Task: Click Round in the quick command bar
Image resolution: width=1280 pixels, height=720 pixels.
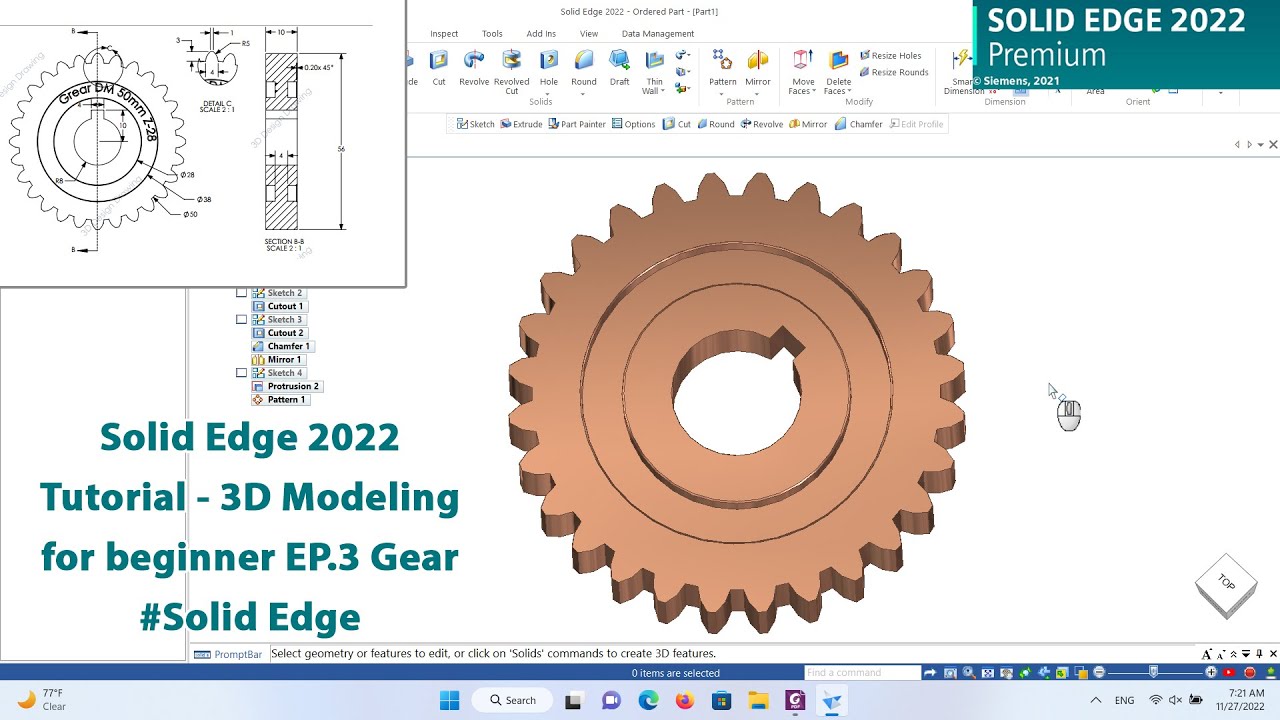Action: pyautogui.click(x=715, y=124)
